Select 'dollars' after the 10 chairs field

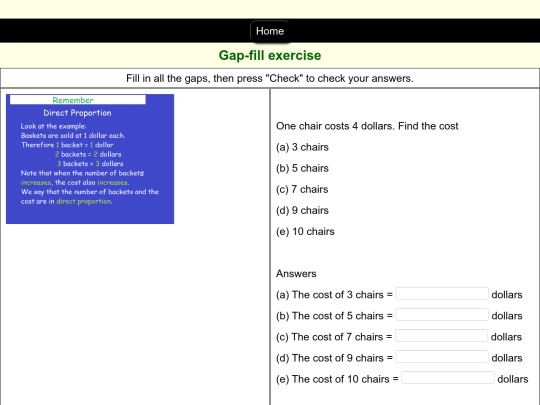click(513, 379)
